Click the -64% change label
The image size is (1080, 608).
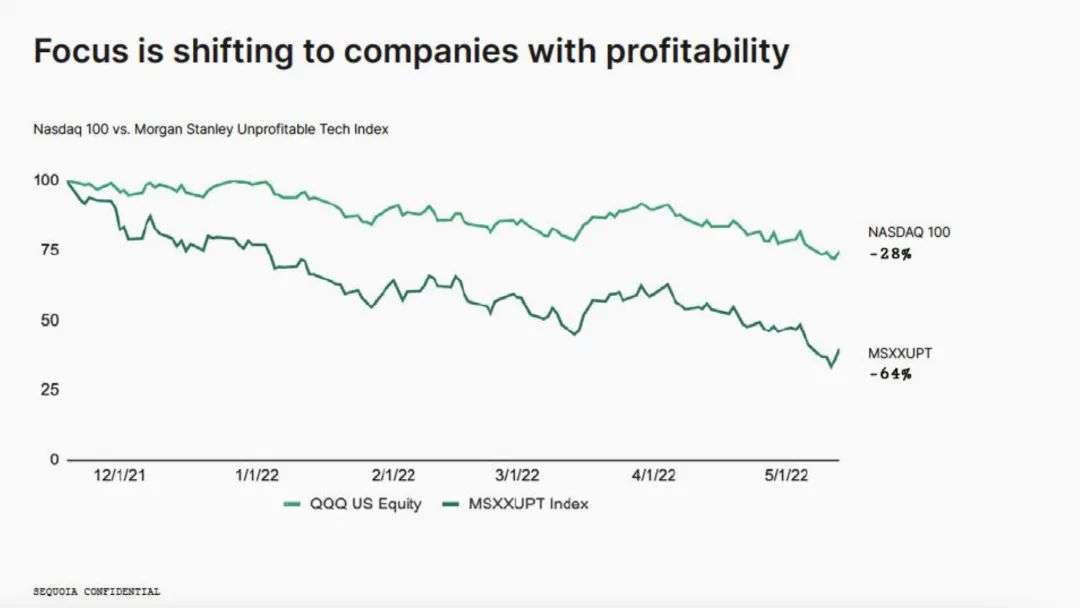(x=890, y=375)
